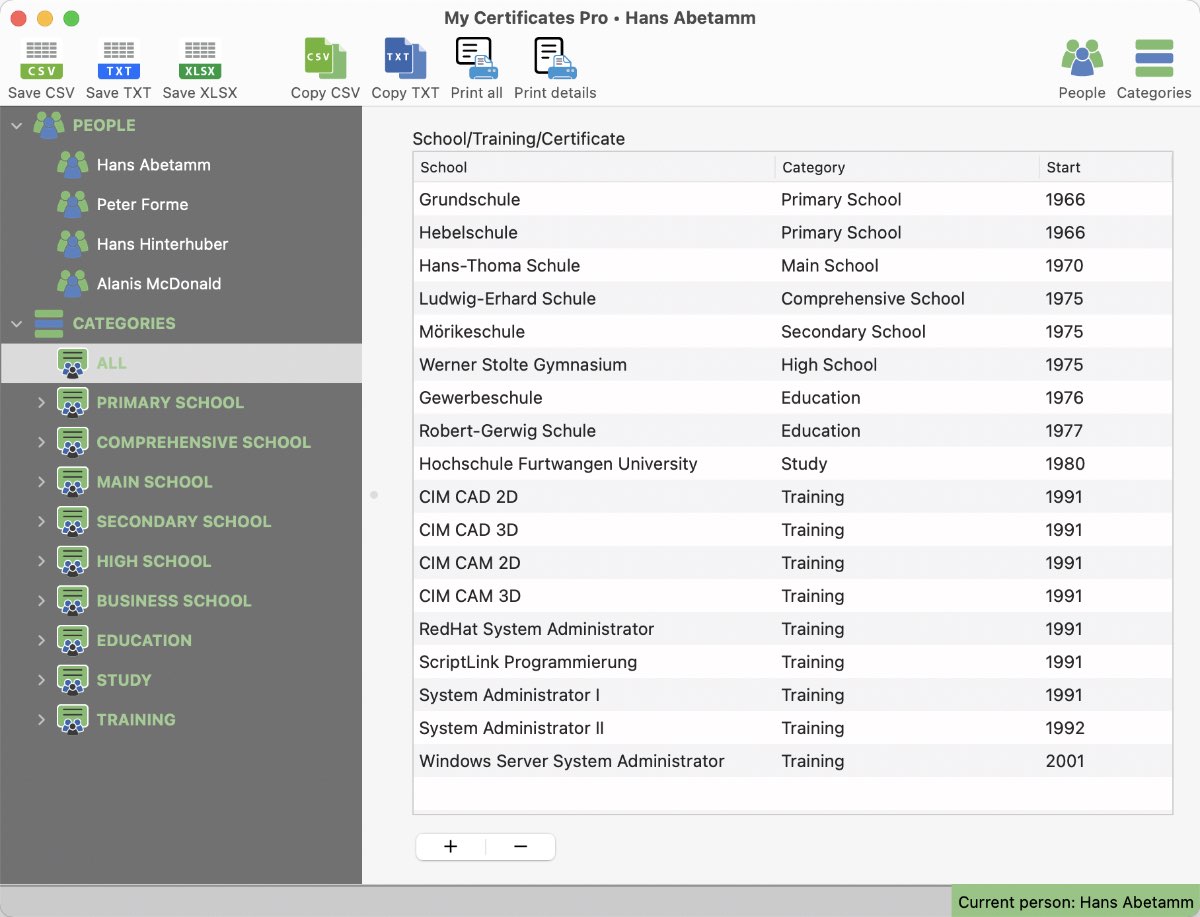The width and height of the screenshot is (1200, 917).
Task: Click the Save CSV toolbar icon
Action: (41, 60)
